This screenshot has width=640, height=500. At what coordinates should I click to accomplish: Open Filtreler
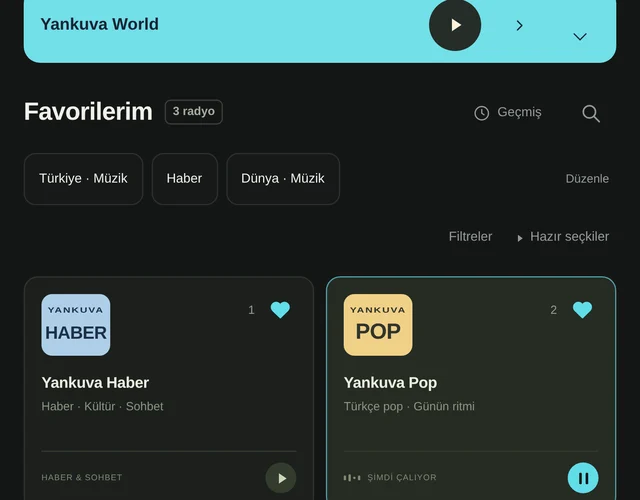(x=470, y=237)
